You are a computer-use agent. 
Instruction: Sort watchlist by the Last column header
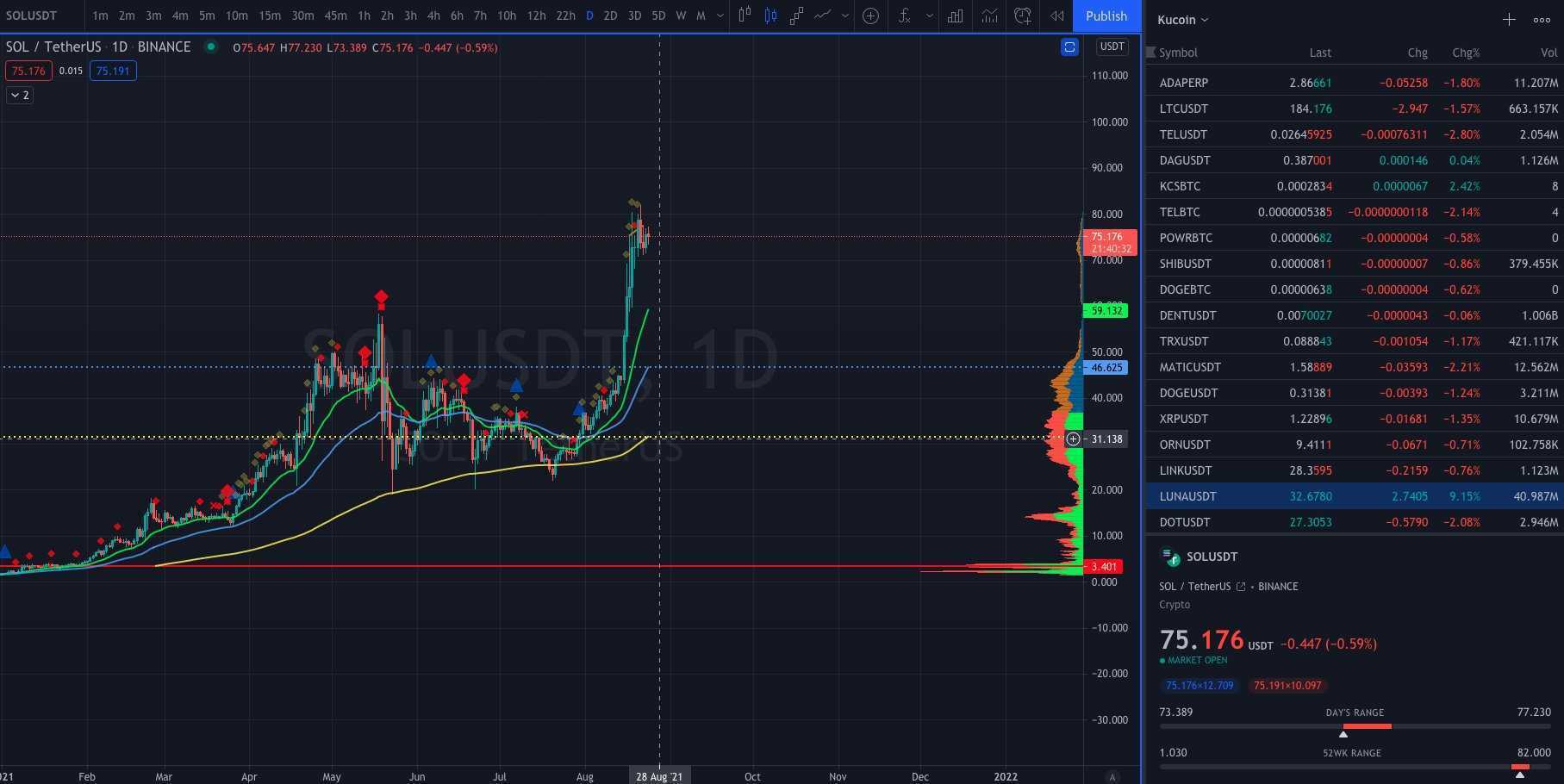click(x=1320, y=53)
